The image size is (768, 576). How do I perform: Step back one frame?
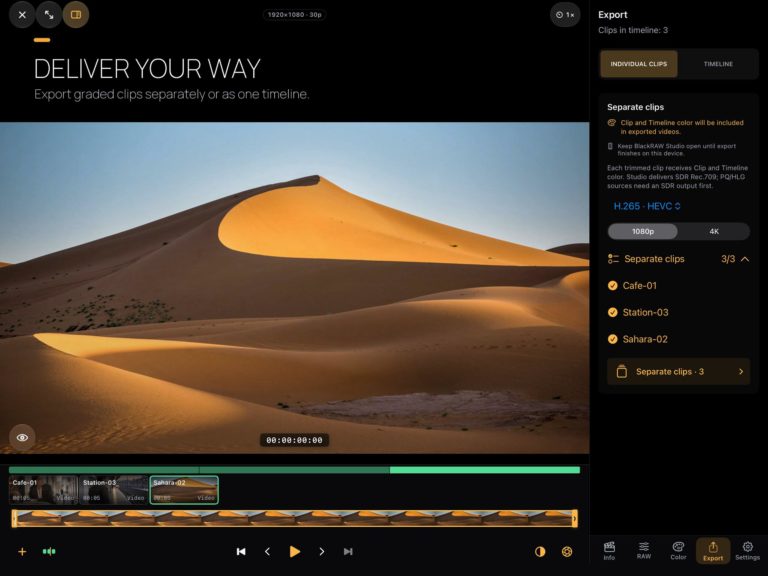[x=267, y=552]
